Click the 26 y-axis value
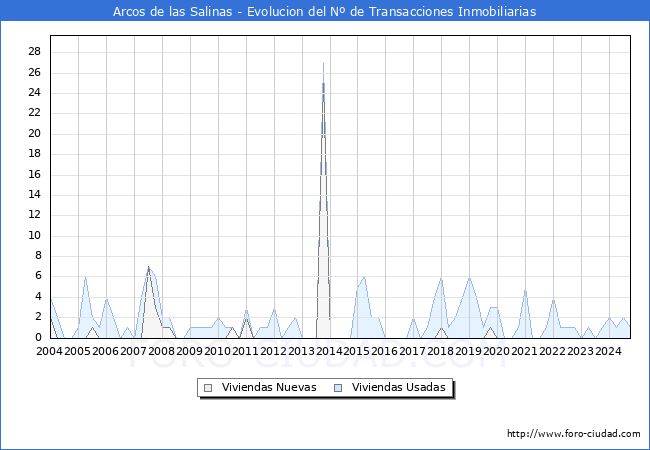 click(35, 73)
